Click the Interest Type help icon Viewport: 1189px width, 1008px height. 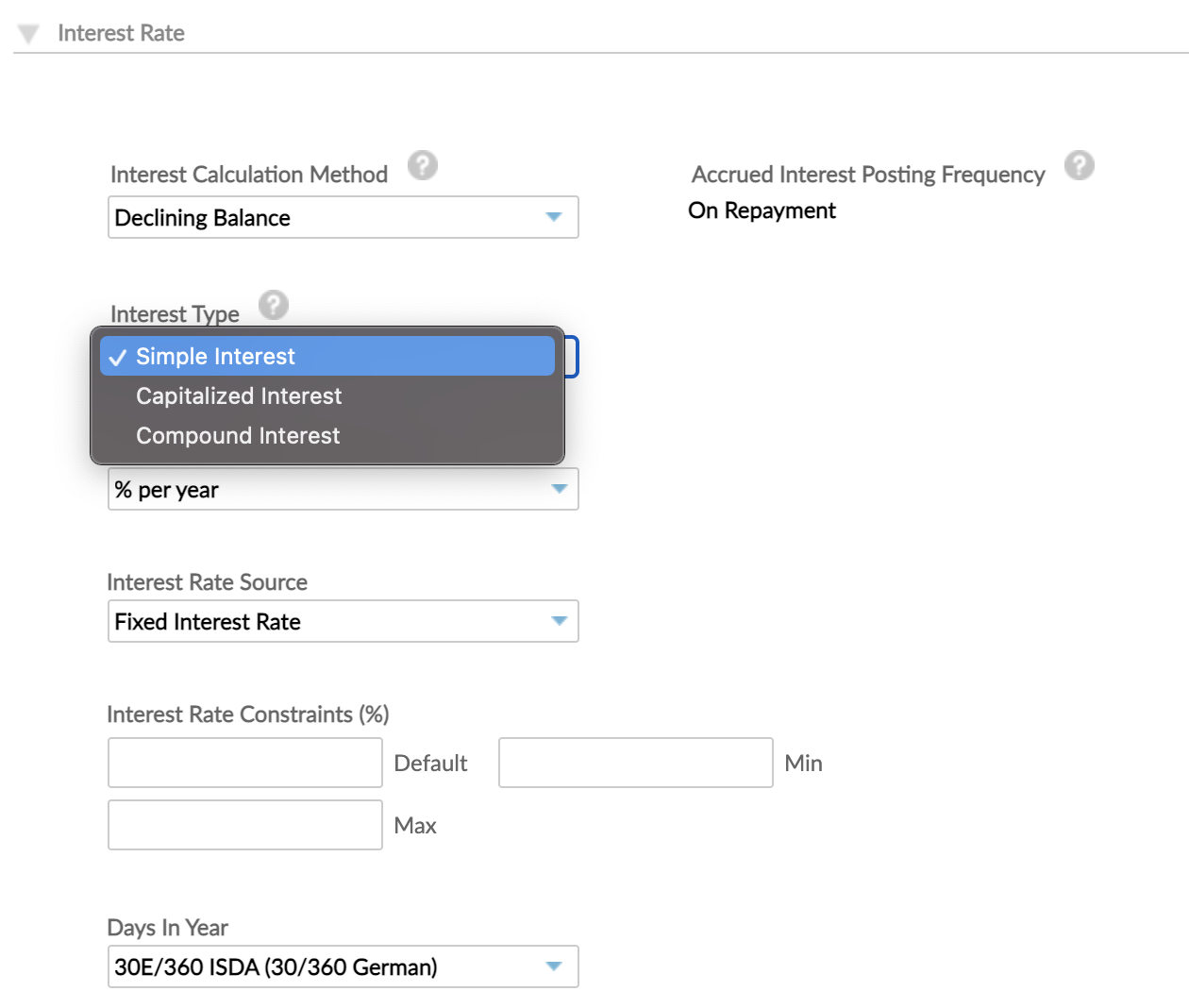coord(273,304)
